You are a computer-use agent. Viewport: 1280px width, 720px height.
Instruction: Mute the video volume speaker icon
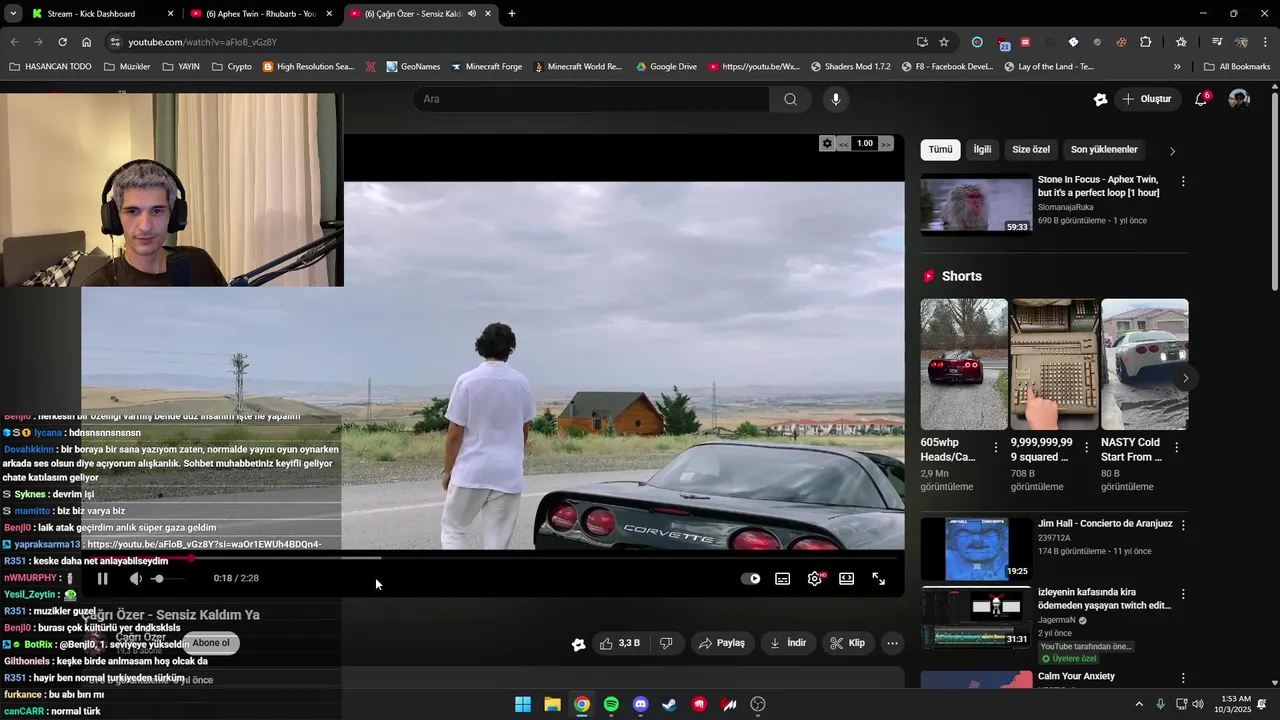click(x=136, y=579)
